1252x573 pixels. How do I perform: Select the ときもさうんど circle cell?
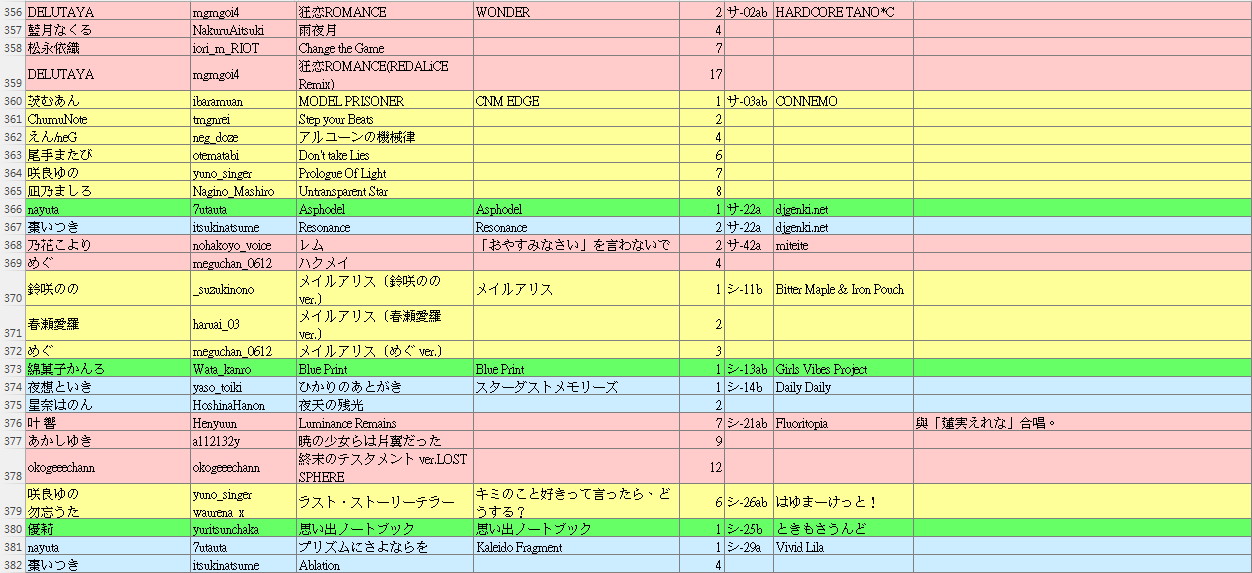pos(842,529)
